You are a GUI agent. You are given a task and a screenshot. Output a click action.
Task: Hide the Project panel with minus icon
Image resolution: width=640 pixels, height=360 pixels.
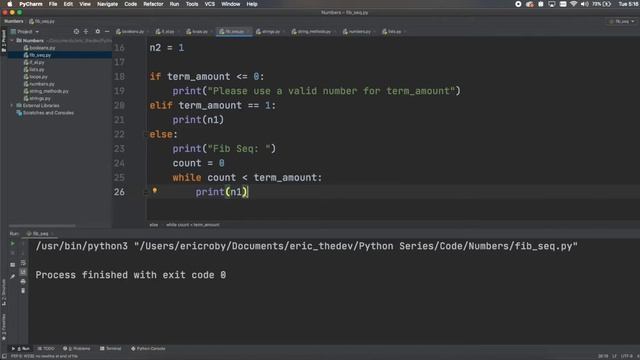point(107,31)
